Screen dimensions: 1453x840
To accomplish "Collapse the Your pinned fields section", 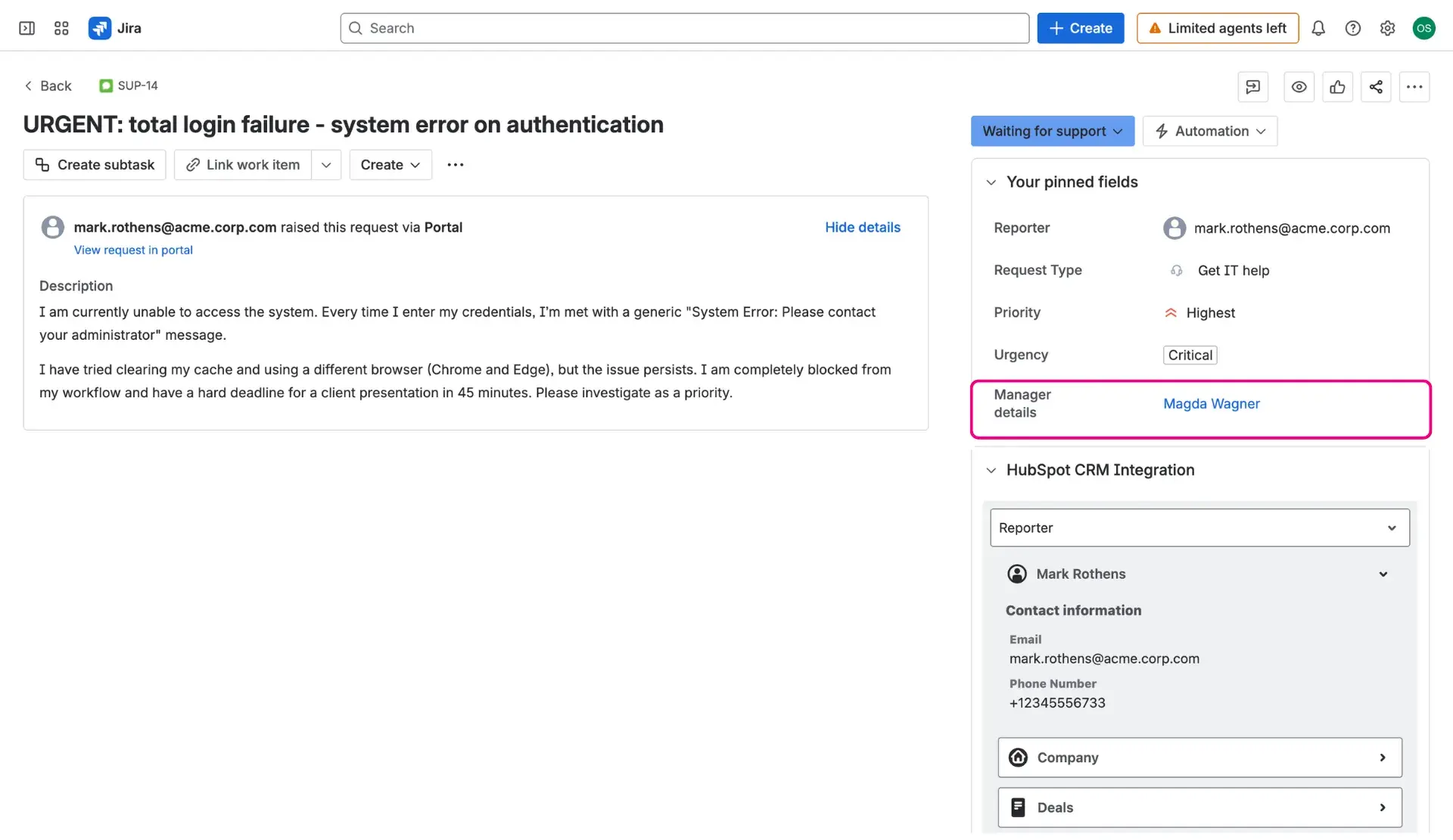I will [x=991, y=182].
